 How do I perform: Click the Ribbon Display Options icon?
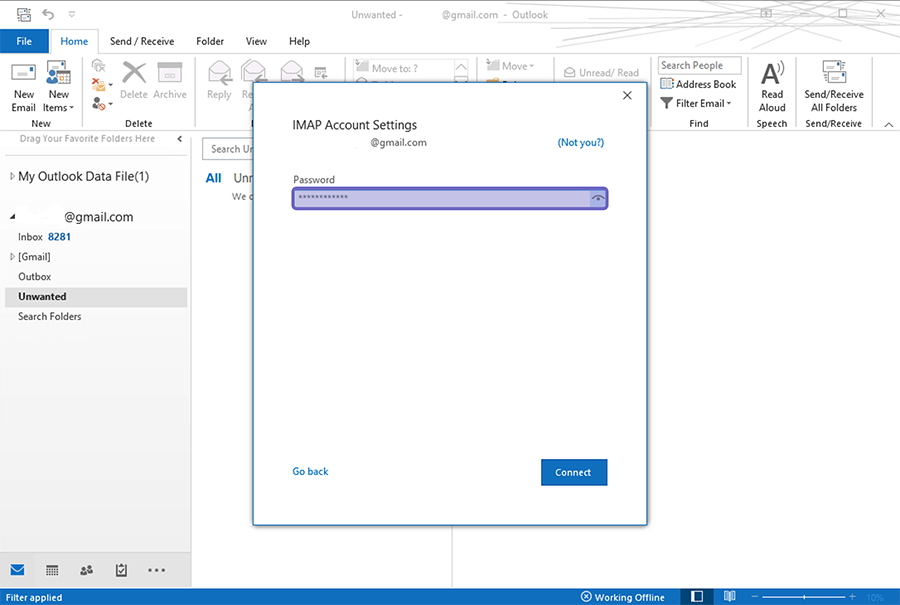point(766,14)
